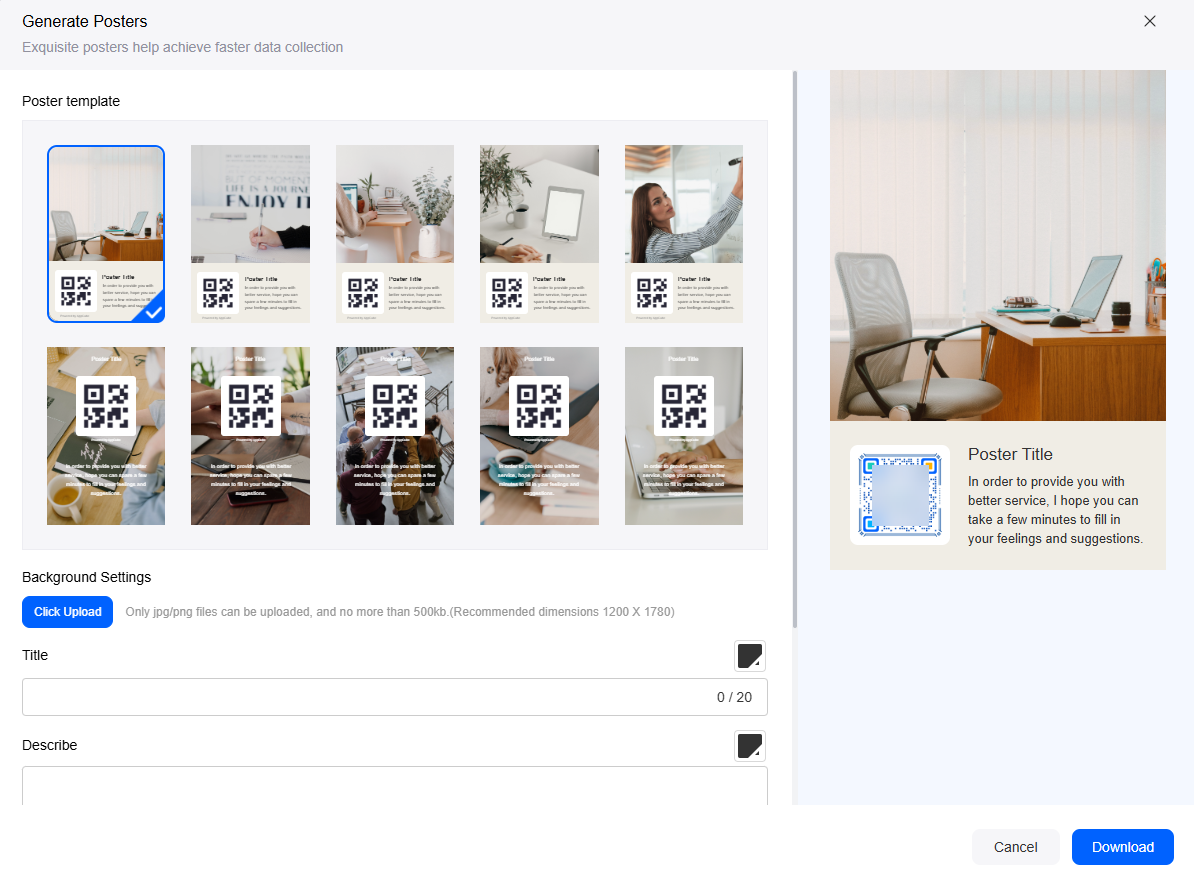Click the dialog's vertical scrollbar
1194x884 pixels.
click(795, 350)
